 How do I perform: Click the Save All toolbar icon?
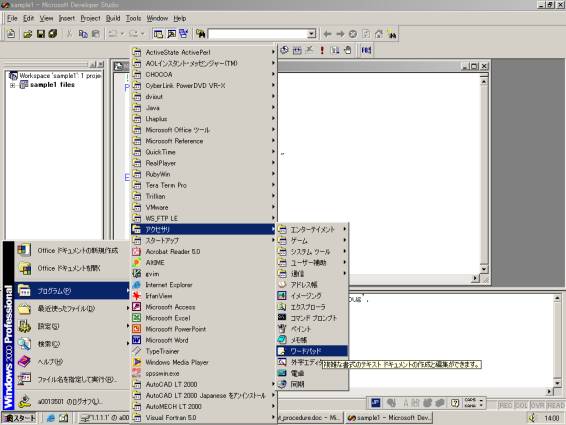point(53,34)
